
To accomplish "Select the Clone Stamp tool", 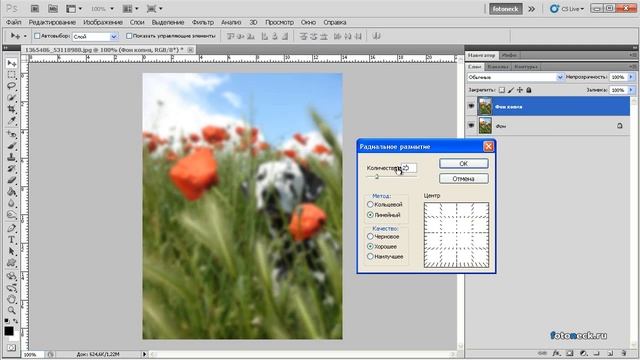I will click(x=11, y=157).
